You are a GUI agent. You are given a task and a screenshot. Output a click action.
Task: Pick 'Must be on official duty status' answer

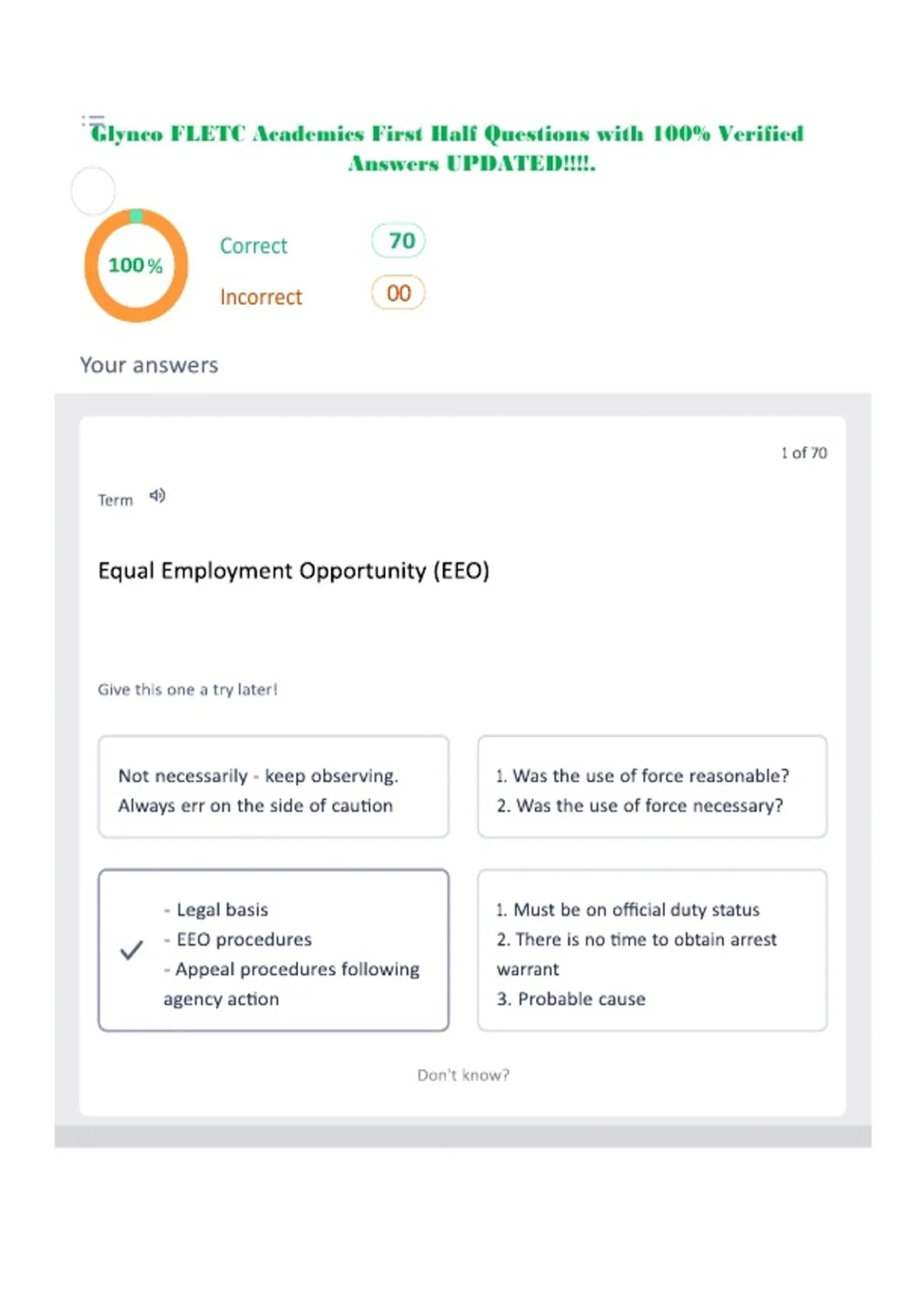pyautogui.click(x=652, y=950)
